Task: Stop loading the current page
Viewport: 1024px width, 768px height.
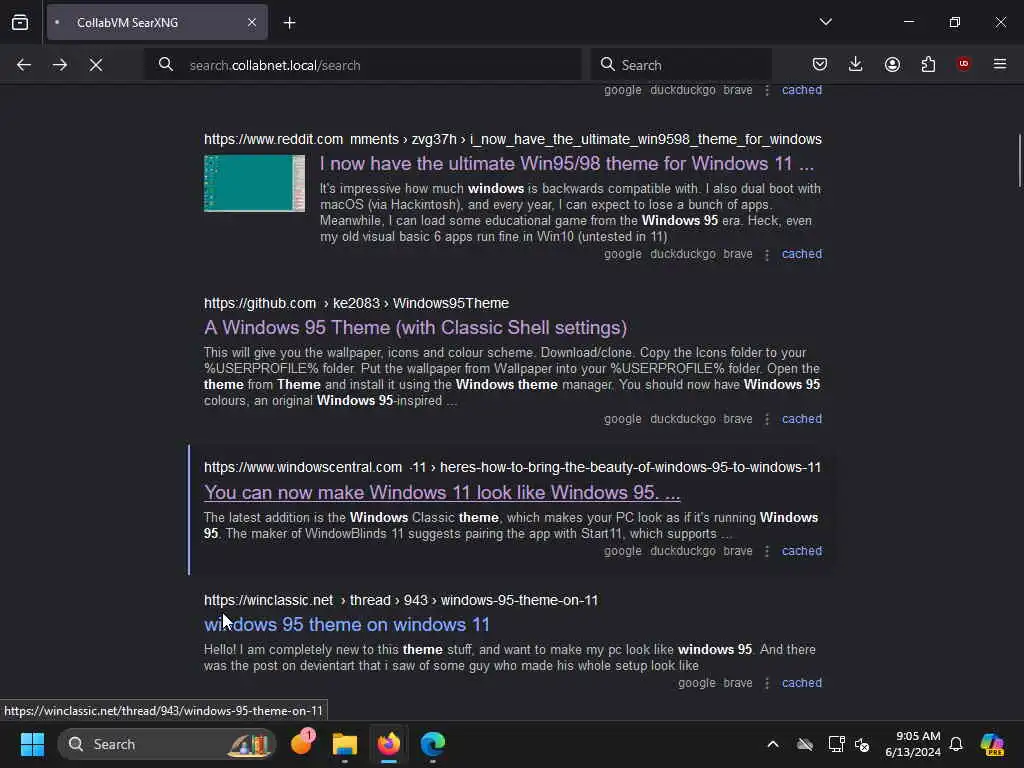Action: pos(96,65)
